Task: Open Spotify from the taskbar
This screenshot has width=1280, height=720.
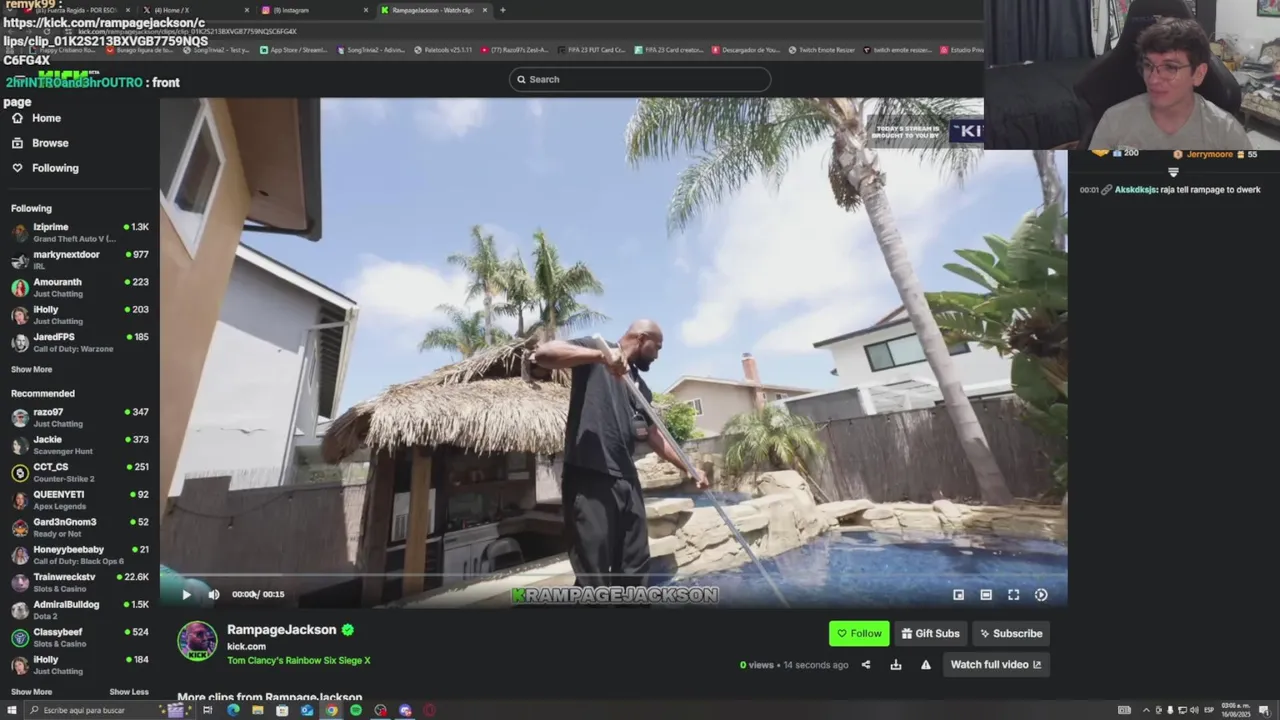Action: pos(356,711)
